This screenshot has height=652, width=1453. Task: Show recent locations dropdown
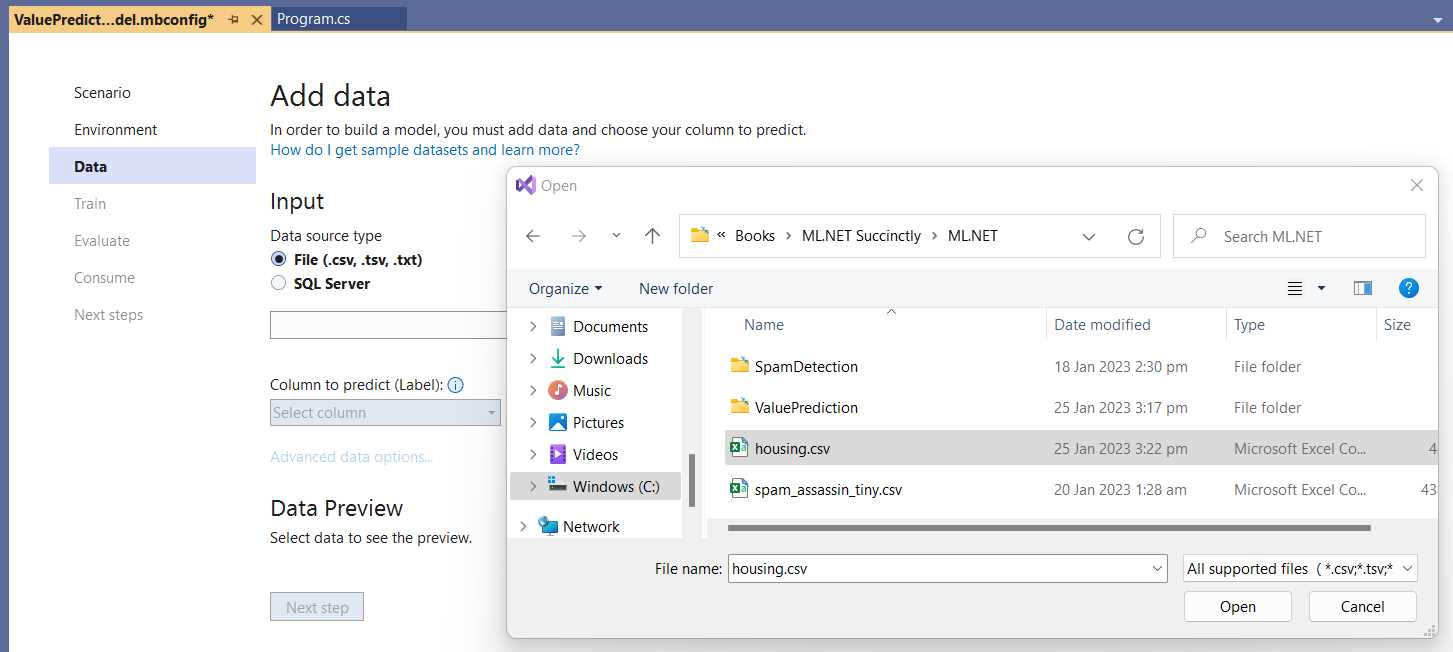click(x=616, y=236)
